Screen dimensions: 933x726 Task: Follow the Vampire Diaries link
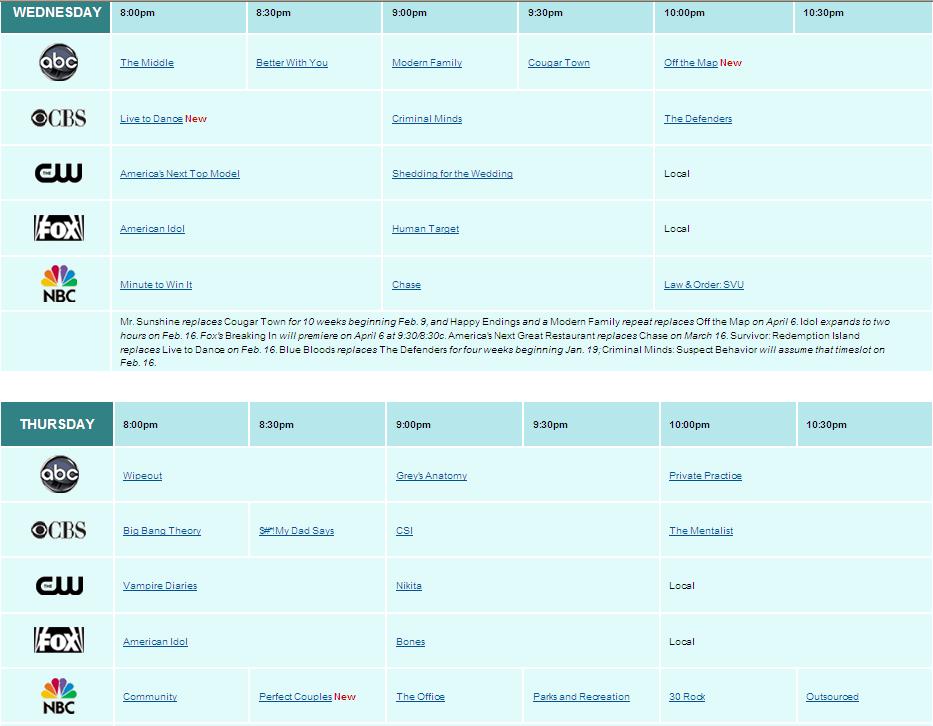pyautogui.click(x=160, y=586)
